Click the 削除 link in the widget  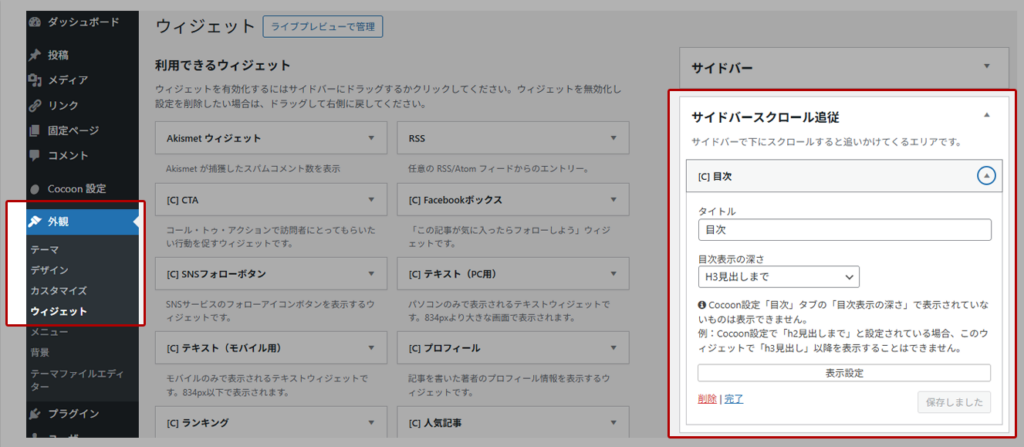(706, 400)
